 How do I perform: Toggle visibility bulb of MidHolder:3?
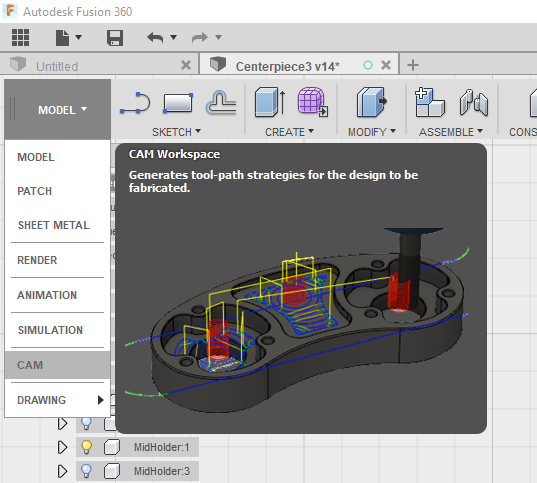click(x=86, y=471)
